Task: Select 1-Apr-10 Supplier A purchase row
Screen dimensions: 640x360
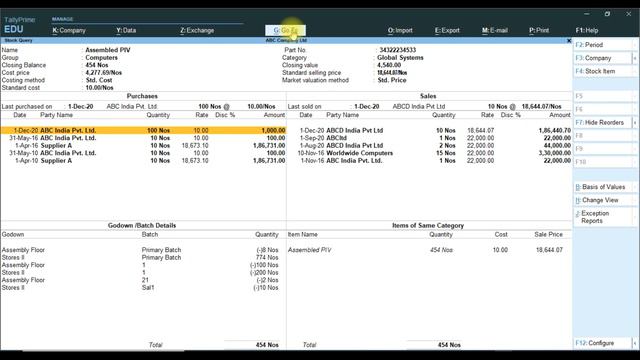Action: point(143,160)
